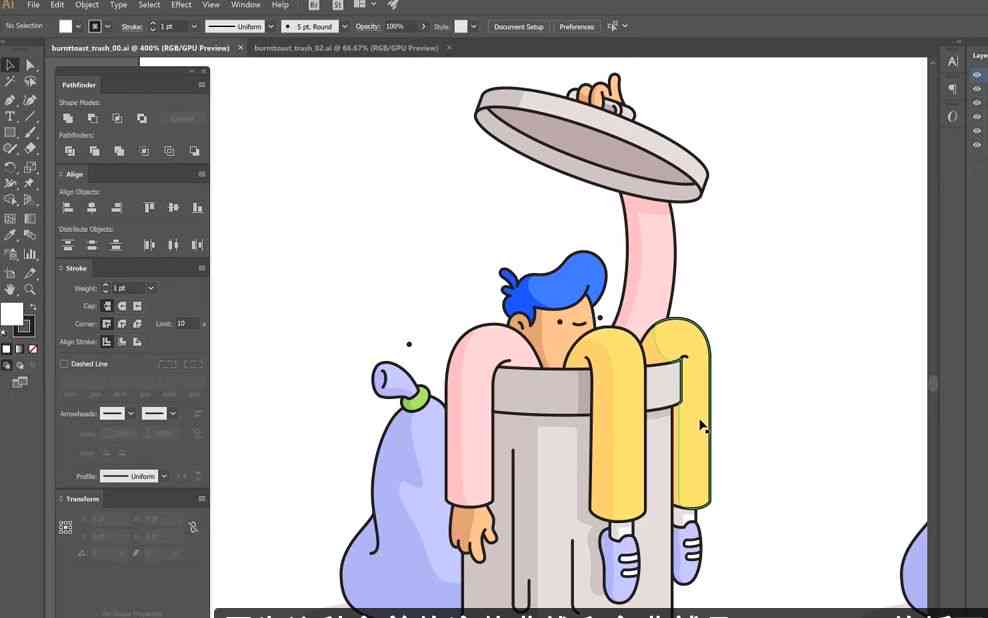Open the Window menu
Viewport: 988px width, 618px height.
[x=245, y=4]
